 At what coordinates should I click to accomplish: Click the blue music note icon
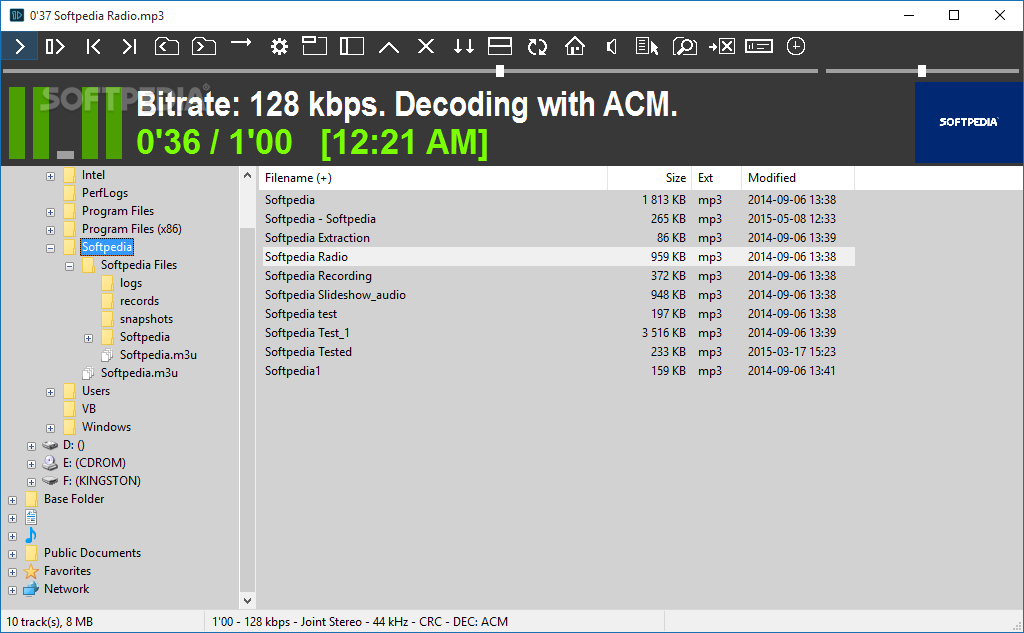pyautogui.click(x=31, y=535)
